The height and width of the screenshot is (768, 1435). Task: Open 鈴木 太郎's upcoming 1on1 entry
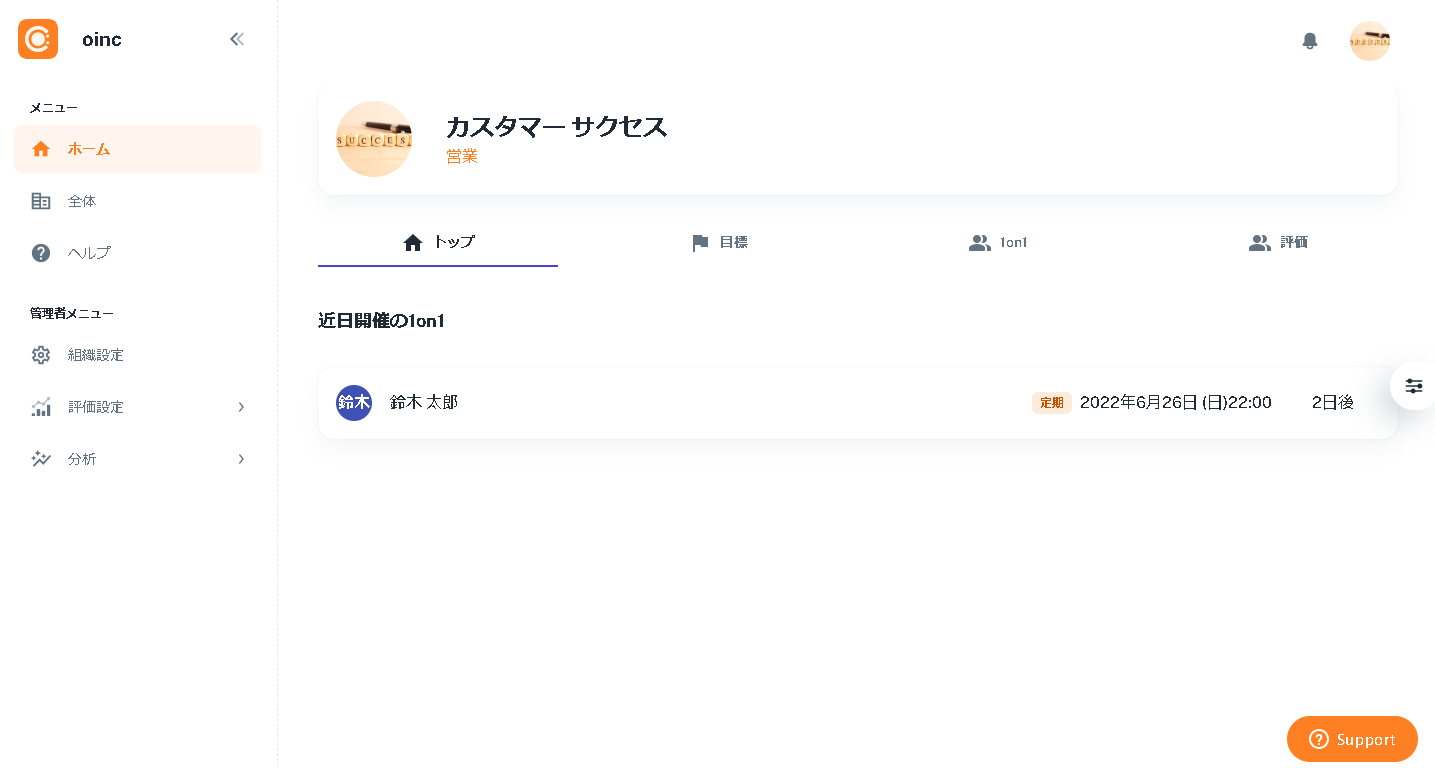[x=700, y=402]
